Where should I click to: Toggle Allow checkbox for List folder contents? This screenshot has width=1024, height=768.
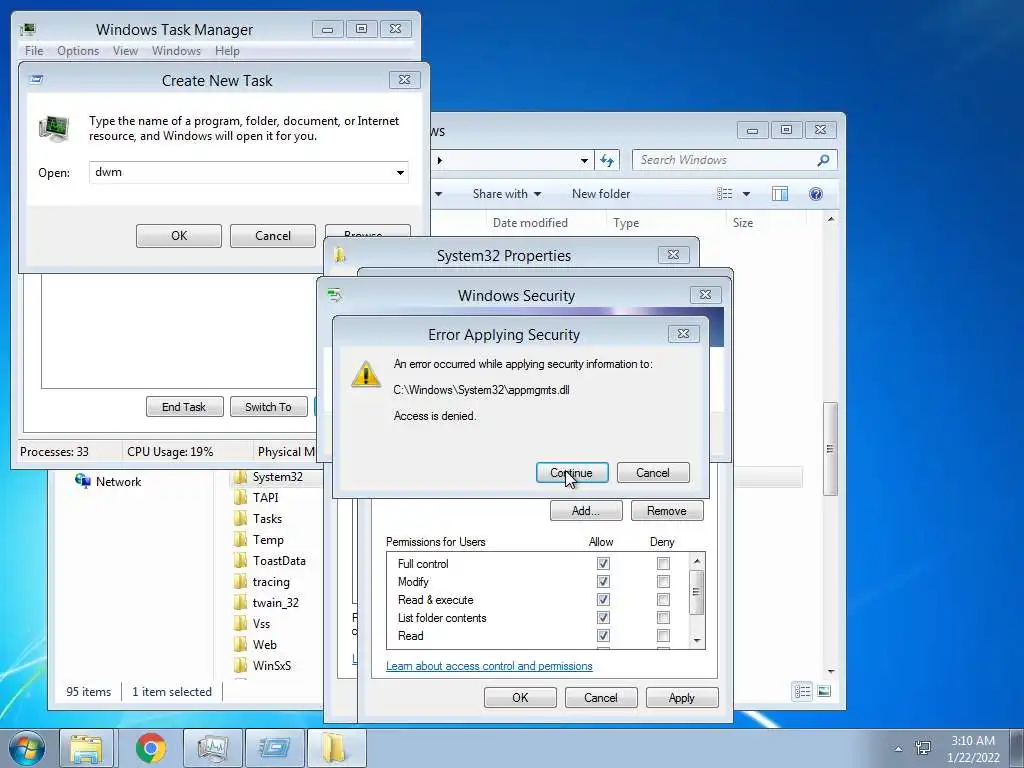pos(603,617)
